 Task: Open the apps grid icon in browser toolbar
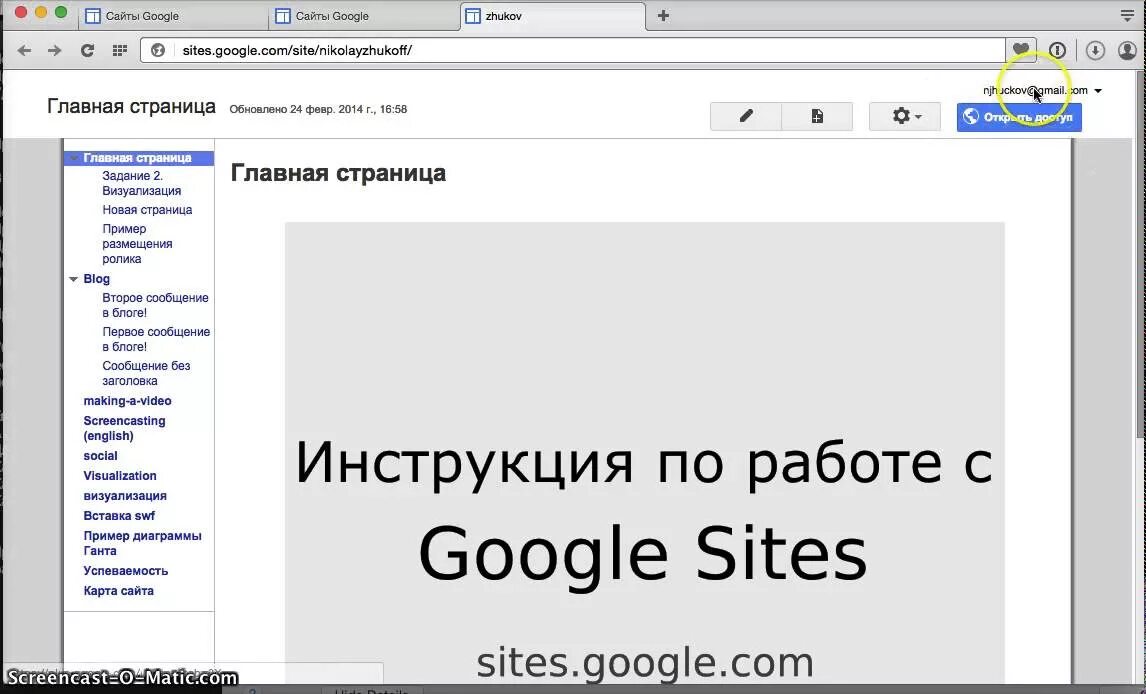tap(120, 50)
